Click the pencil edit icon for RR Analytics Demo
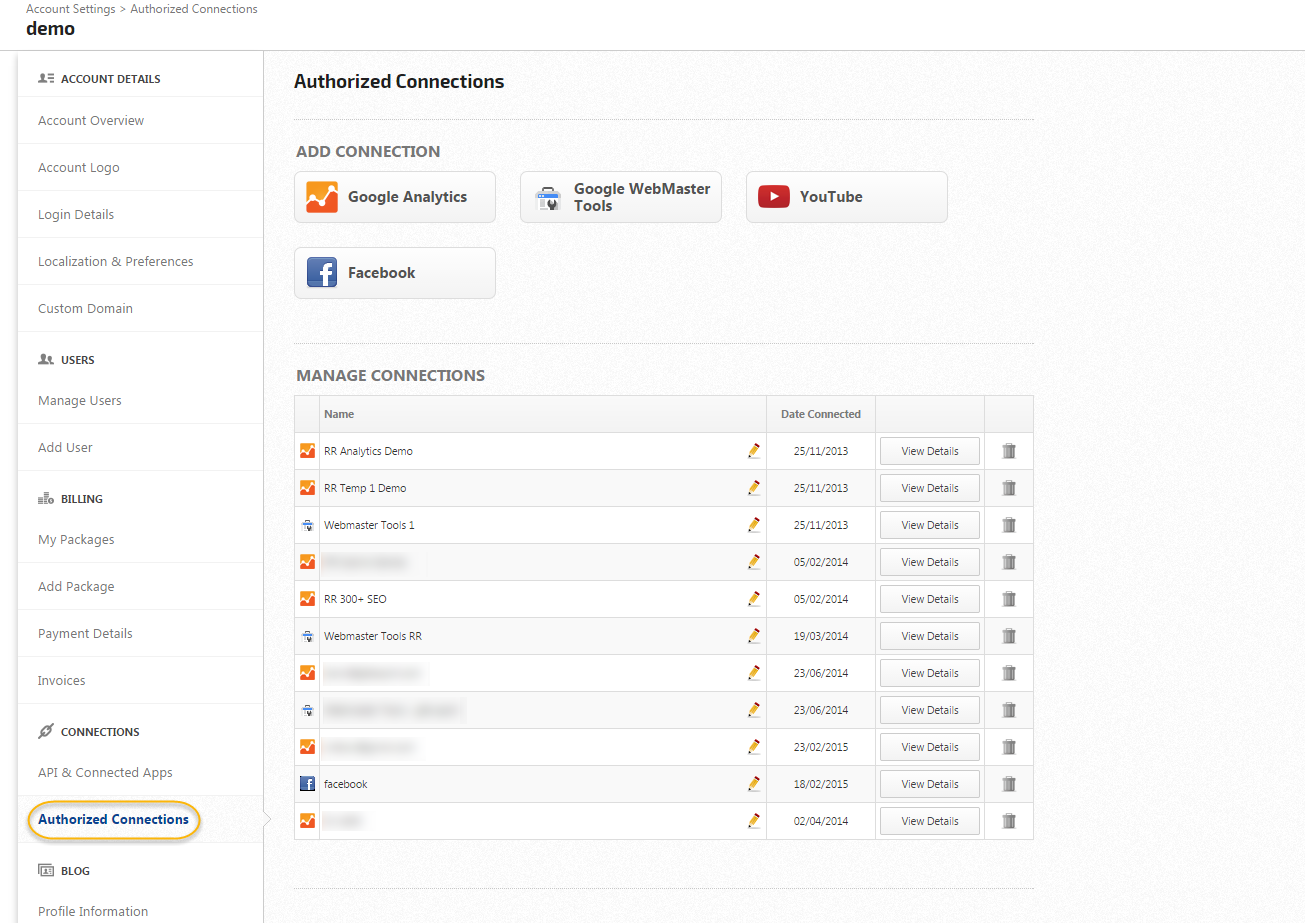This screenshot has height=923, width=1305. 754,451
